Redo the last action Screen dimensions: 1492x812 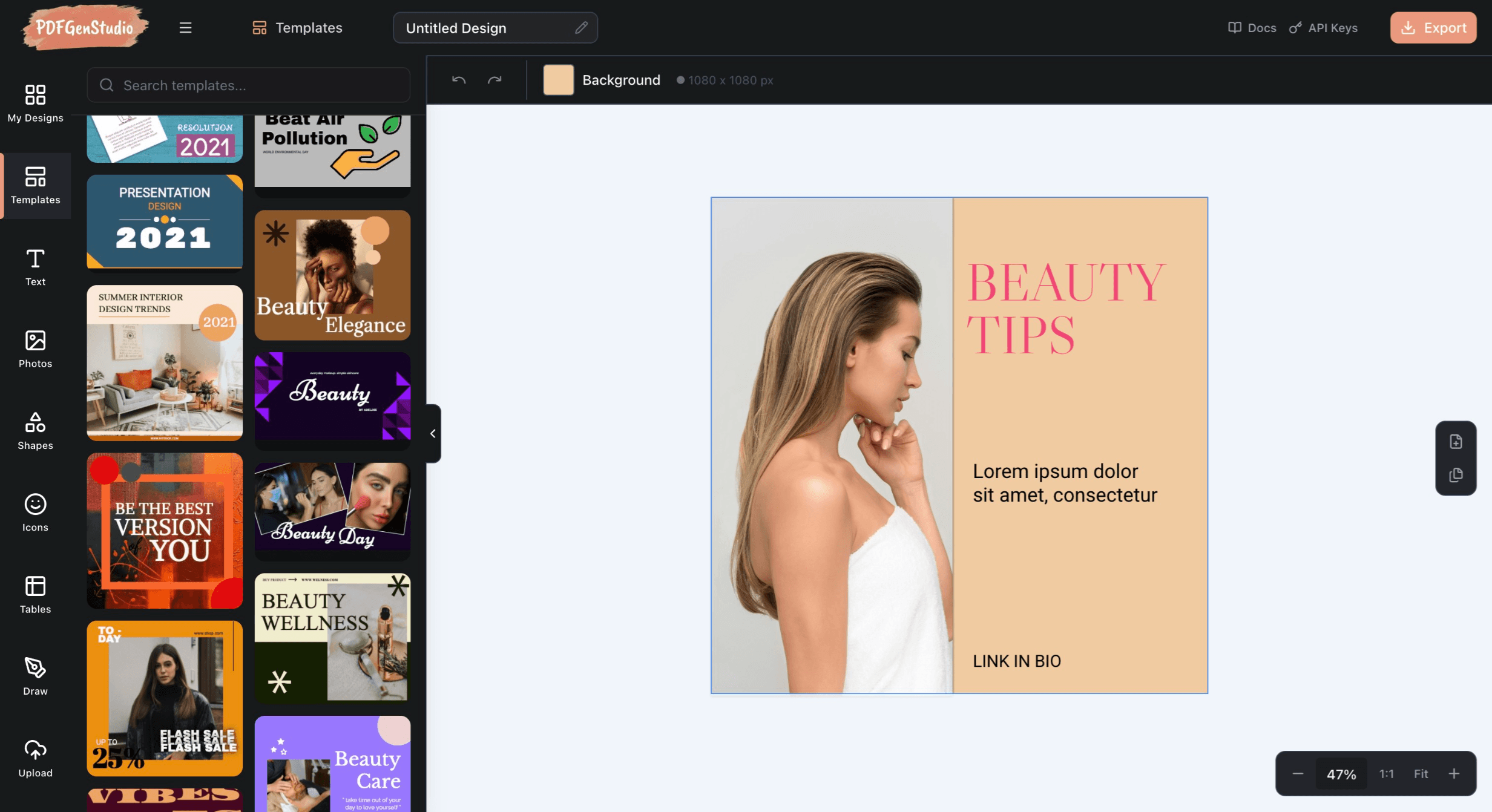(x=495, y=79)
